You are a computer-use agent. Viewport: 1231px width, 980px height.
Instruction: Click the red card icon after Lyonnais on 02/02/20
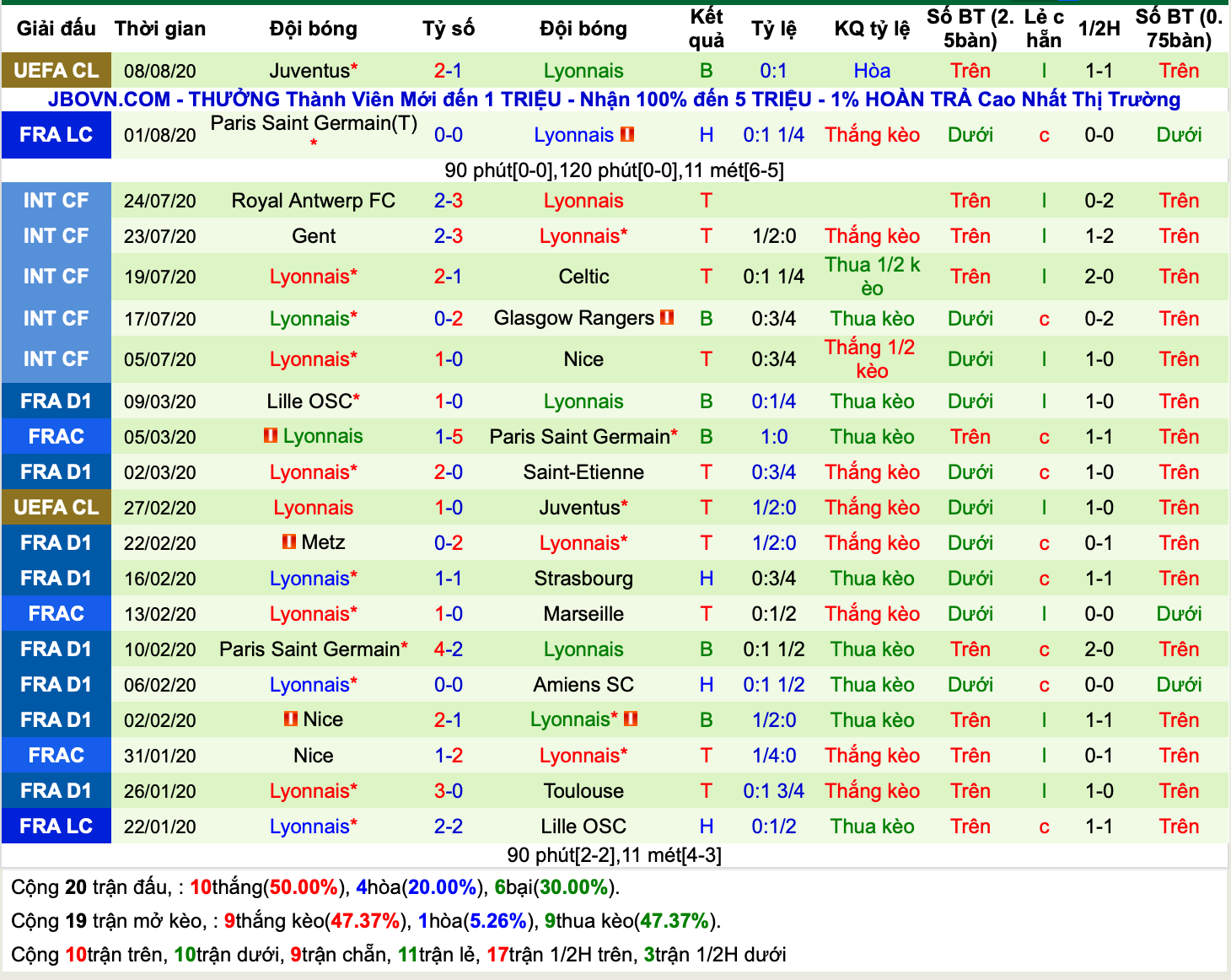(631, 719)
